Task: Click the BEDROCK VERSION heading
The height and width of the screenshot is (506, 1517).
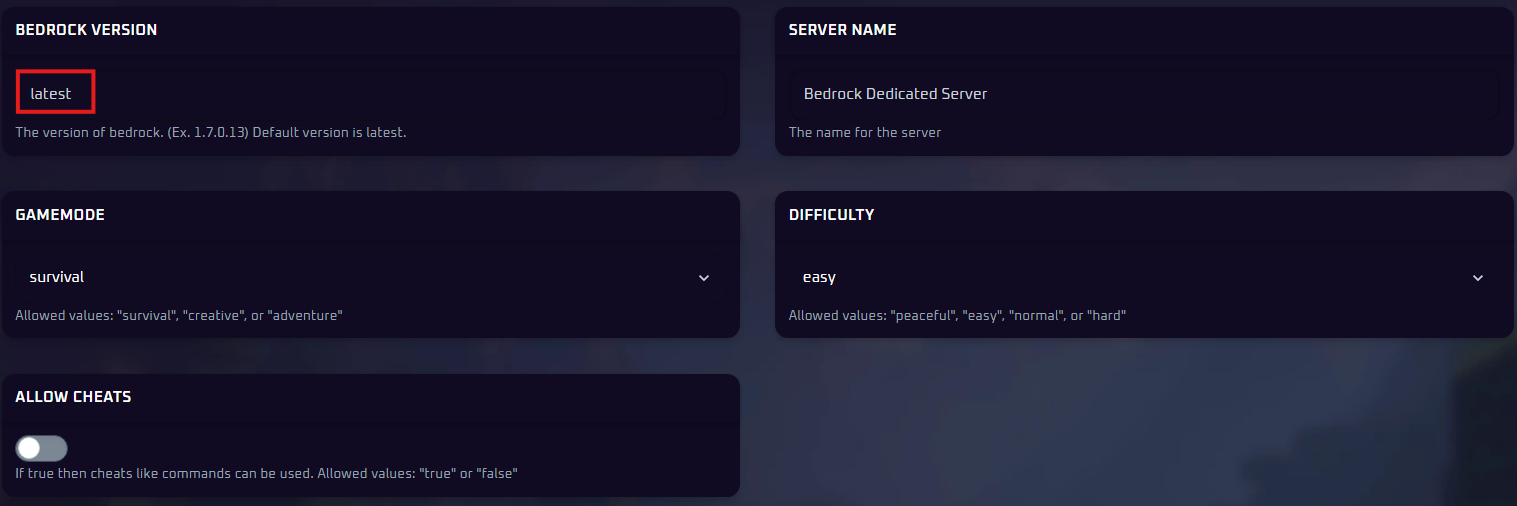Action: tap(86, 30)
